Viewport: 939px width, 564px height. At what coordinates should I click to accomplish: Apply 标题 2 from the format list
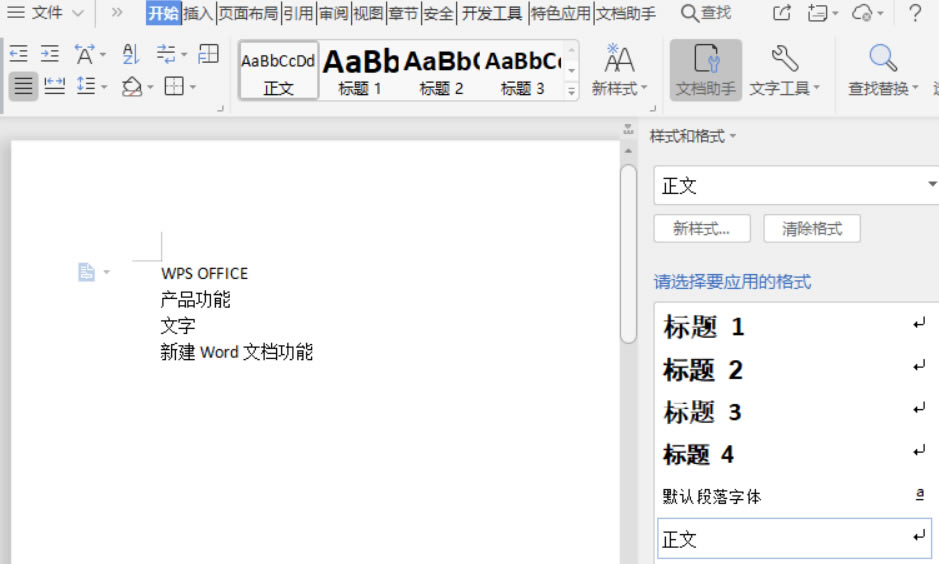click(794, 369)
